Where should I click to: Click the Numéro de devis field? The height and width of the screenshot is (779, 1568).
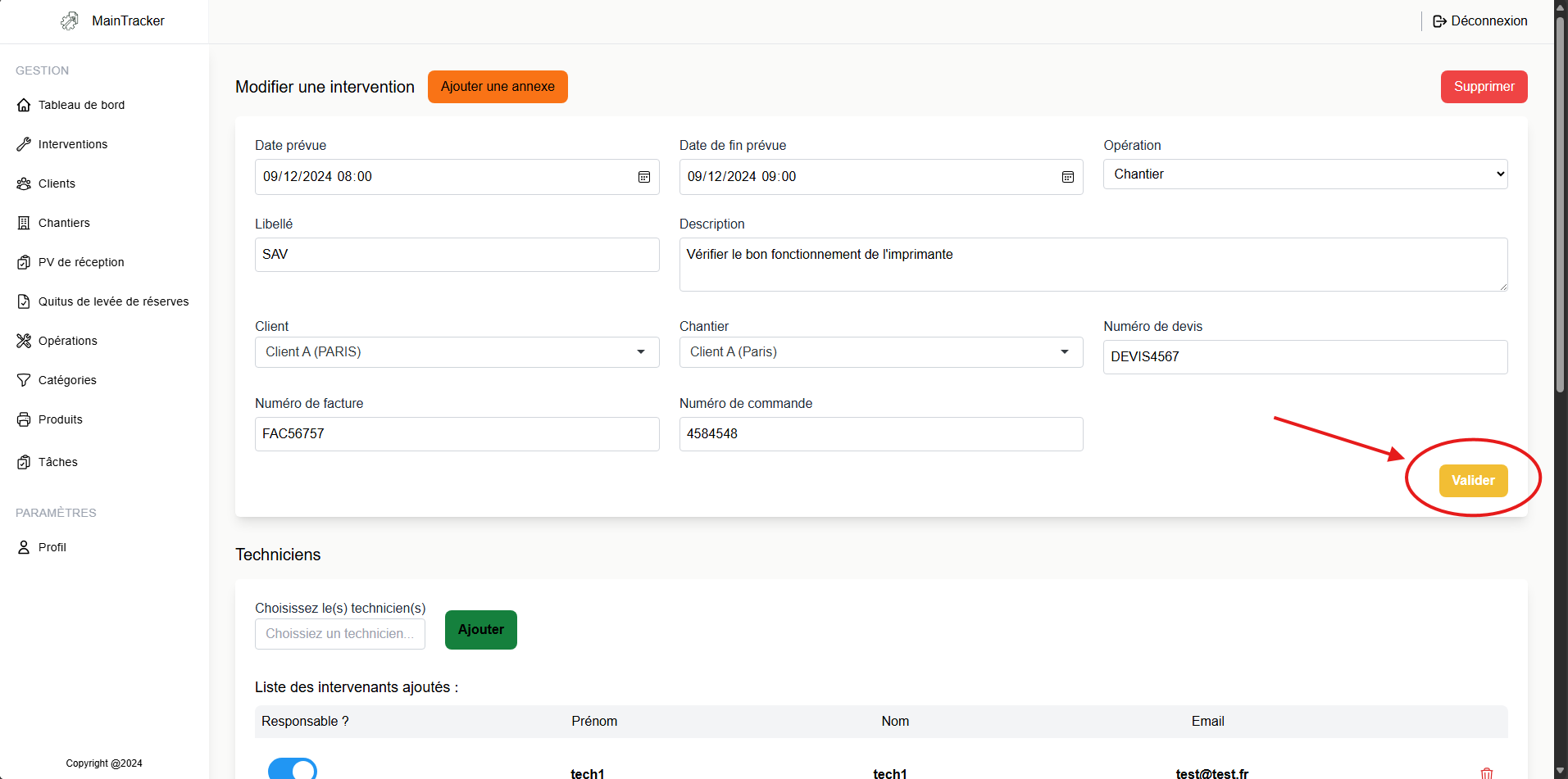pyautogui.click(x=1305, y=357)
